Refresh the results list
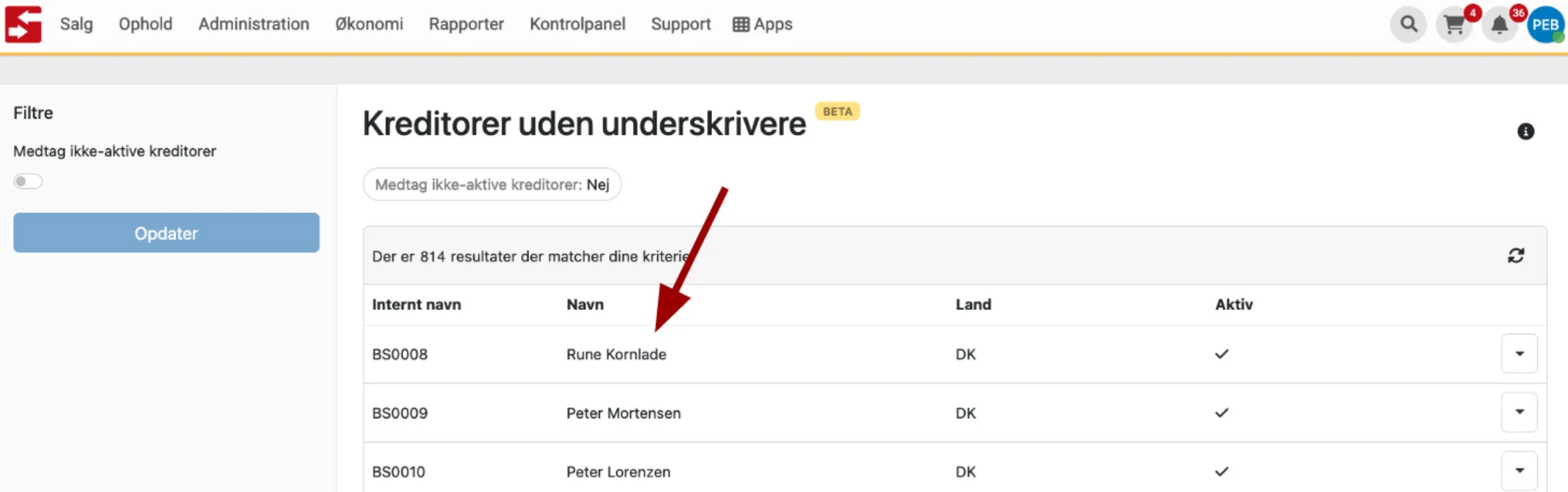Screen dimensions: 1568x492 [x=1517, y=255]
